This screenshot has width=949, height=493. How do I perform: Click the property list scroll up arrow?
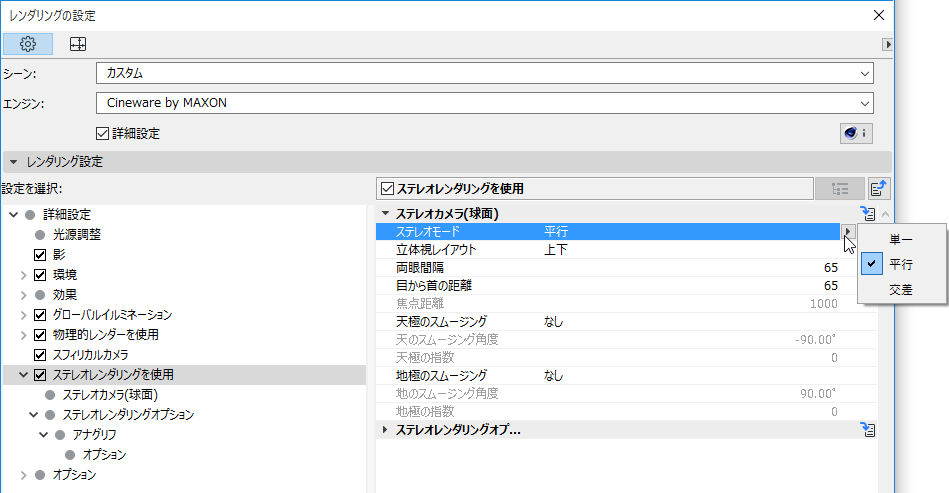(885, 214)
